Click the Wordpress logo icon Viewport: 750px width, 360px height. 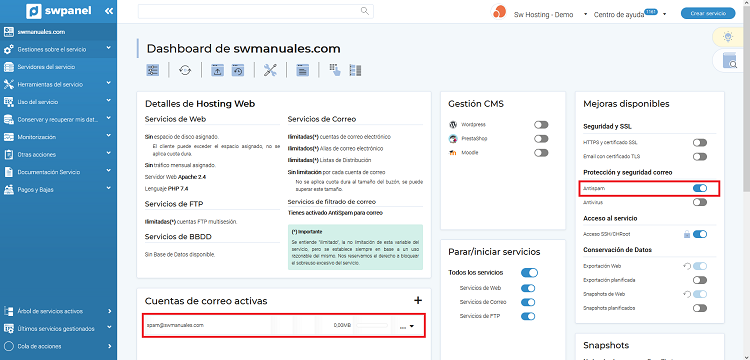(x=453, y=124)
